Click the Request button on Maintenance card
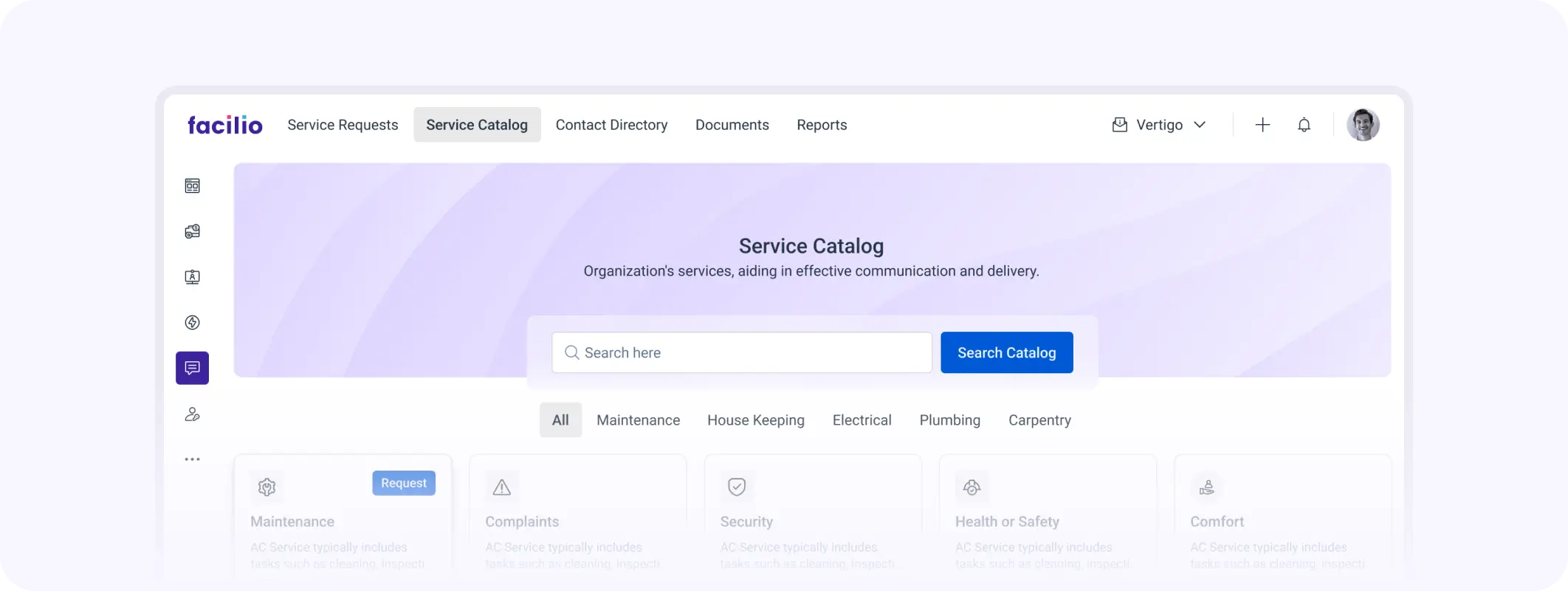The image size is (1568, 591). 404,483
